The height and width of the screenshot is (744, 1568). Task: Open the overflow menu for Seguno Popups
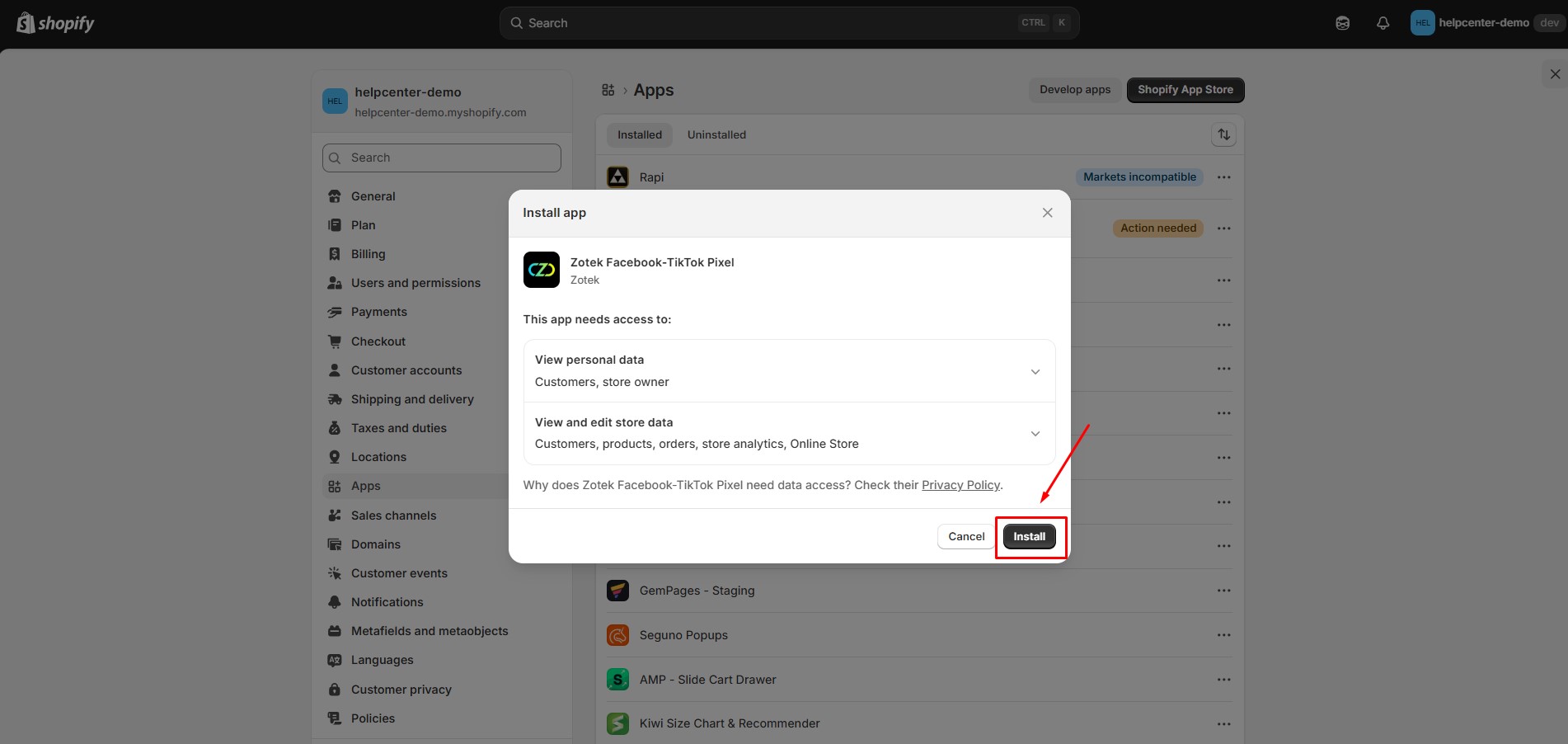point(1223,635)
